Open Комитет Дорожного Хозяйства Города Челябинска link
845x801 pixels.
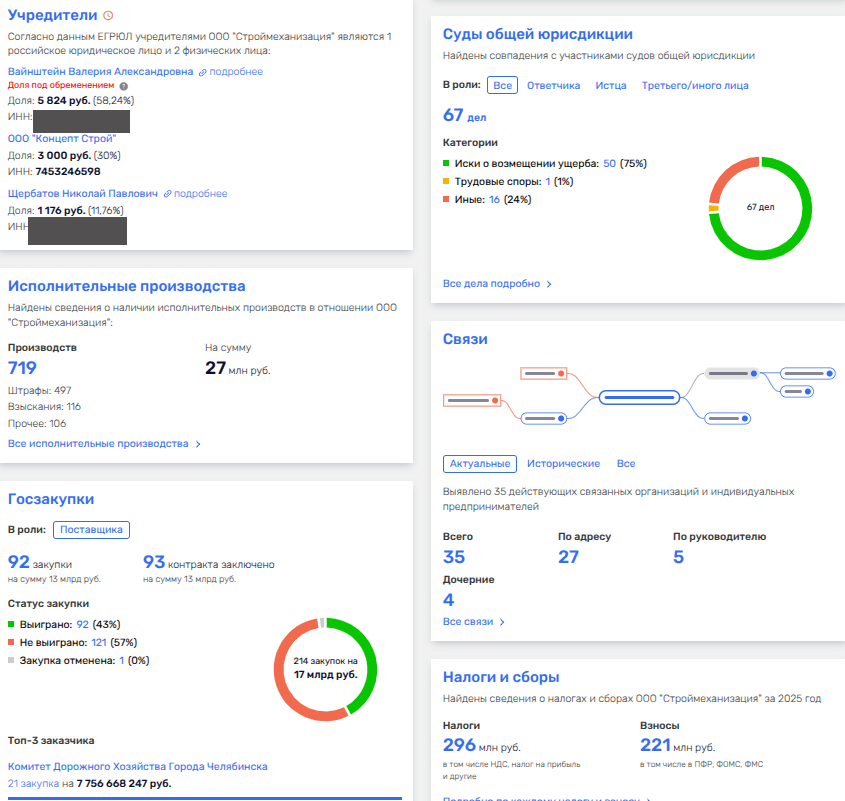click(x=137, y=767)
